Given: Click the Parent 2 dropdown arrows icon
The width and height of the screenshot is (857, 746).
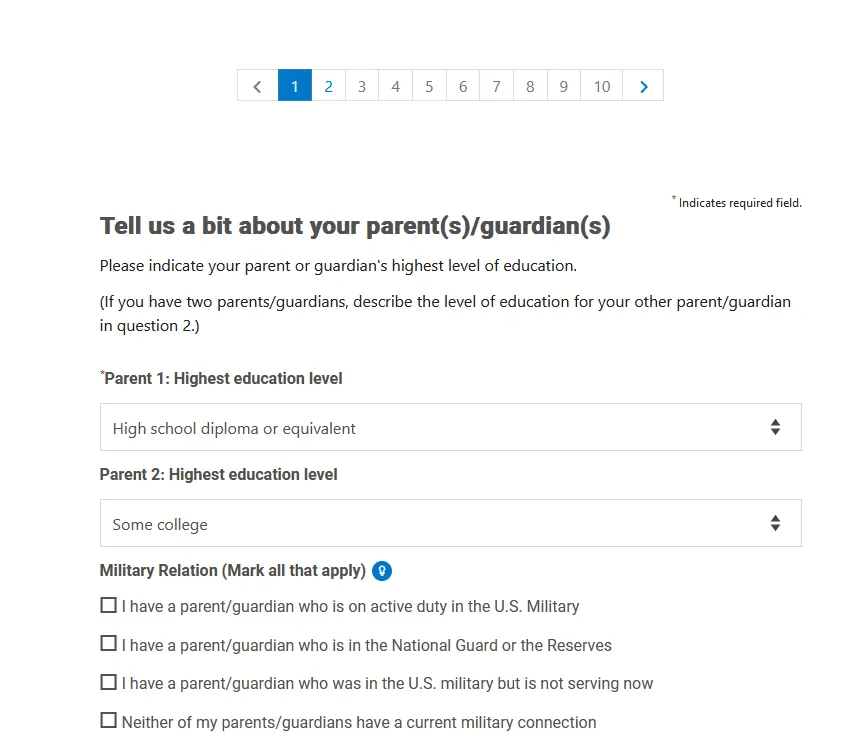Looking at the screenshot, I should click(775, 524).
